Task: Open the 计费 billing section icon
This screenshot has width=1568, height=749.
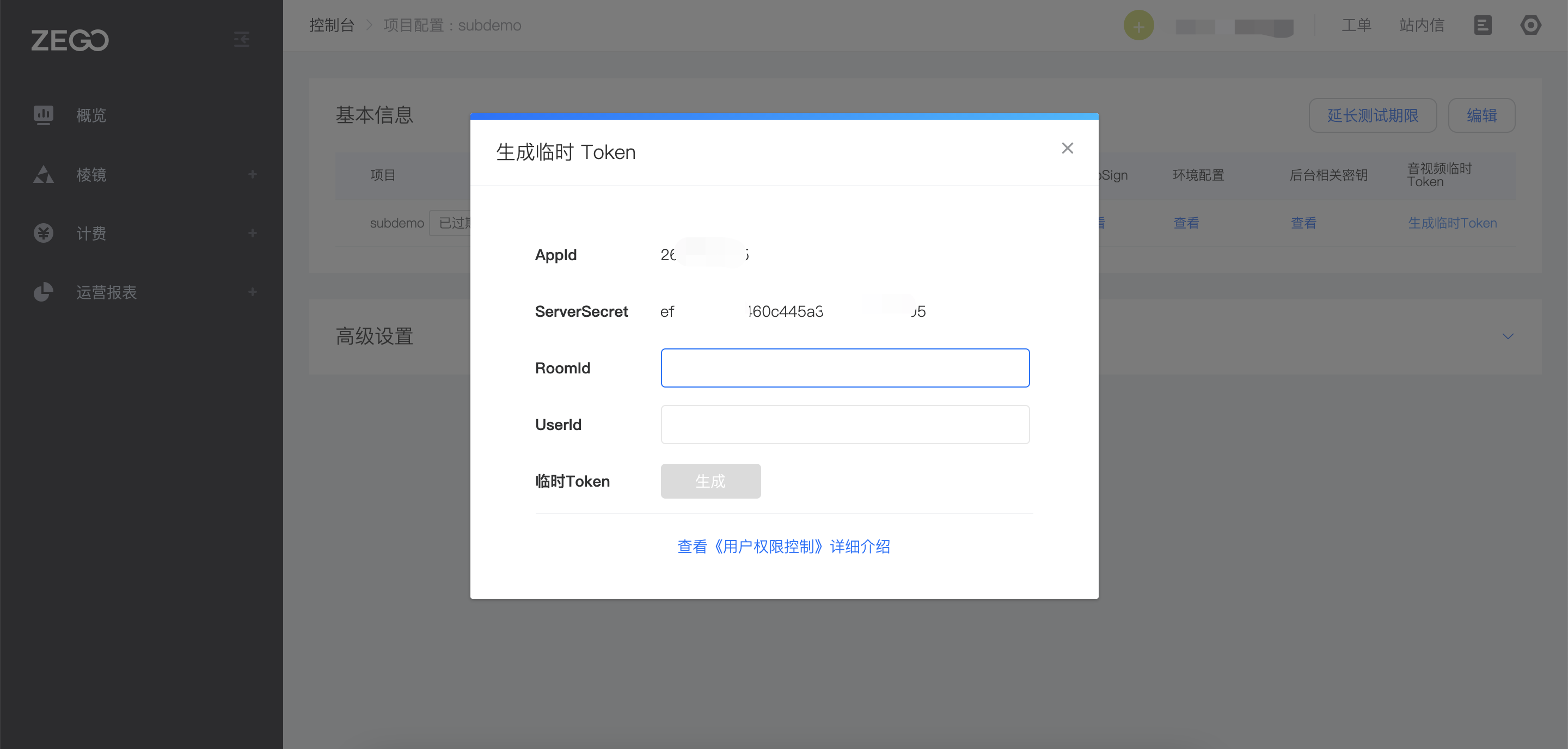Action: 43,233
